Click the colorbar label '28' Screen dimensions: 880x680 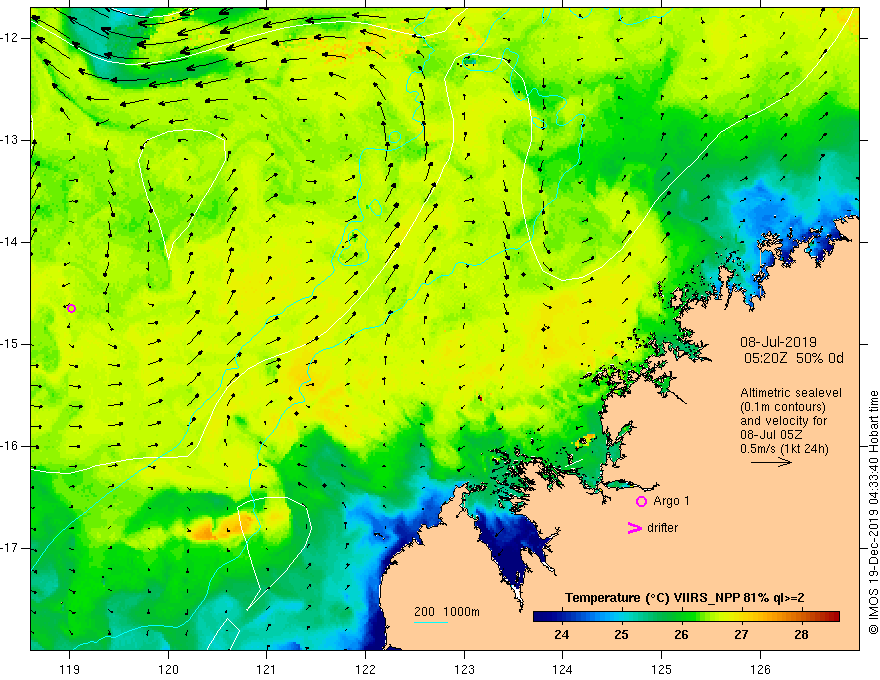coord(801,635)
